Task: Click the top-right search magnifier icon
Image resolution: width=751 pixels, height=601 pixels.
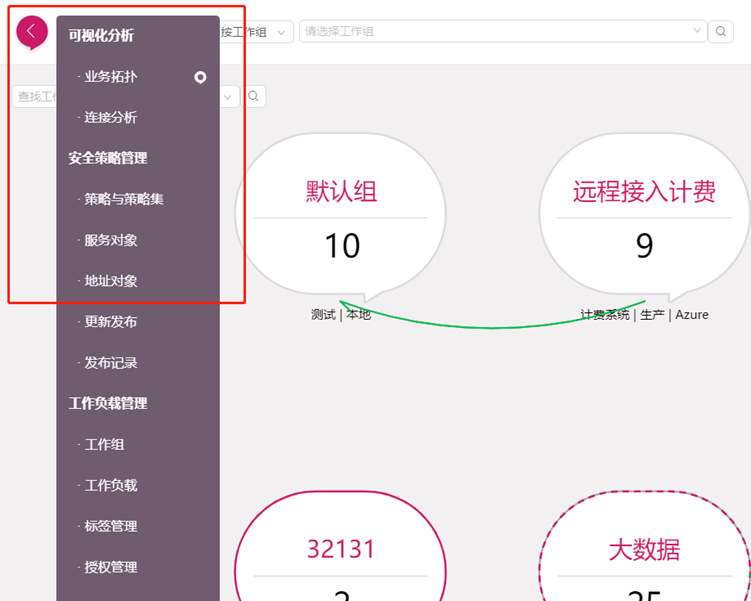Action: [x=721, y=32]
